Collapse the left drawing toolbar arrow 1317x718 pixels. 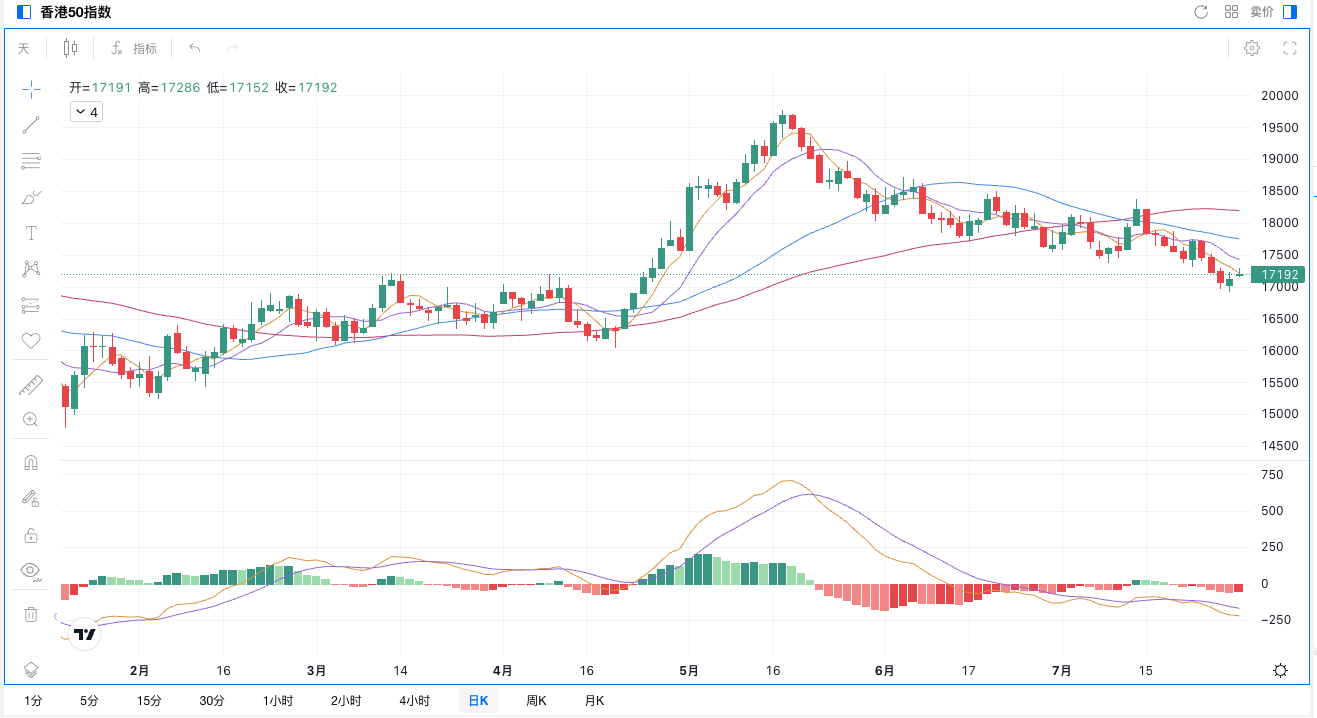point(56,617)
